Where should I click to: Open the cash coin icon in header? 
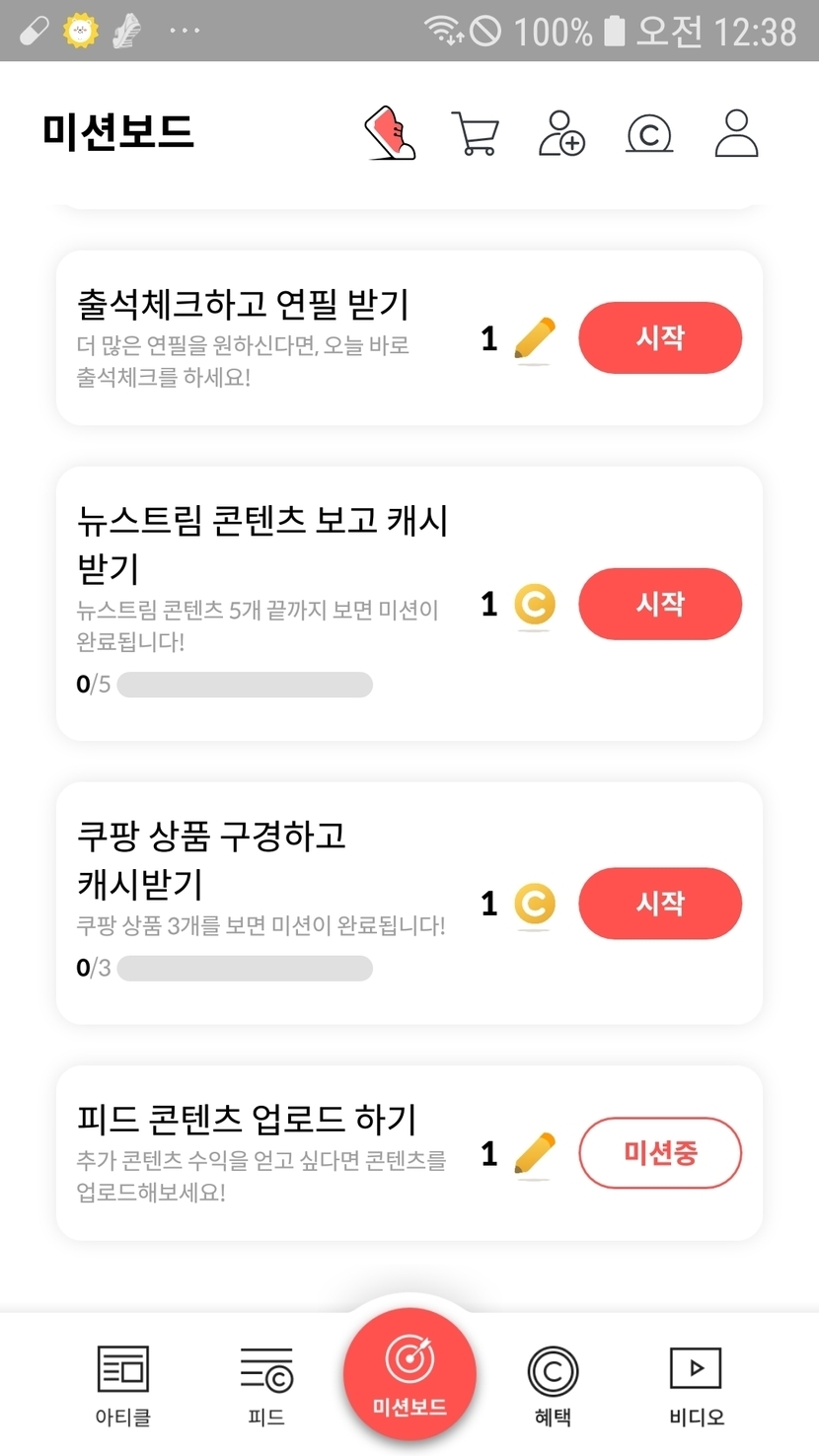649,133
